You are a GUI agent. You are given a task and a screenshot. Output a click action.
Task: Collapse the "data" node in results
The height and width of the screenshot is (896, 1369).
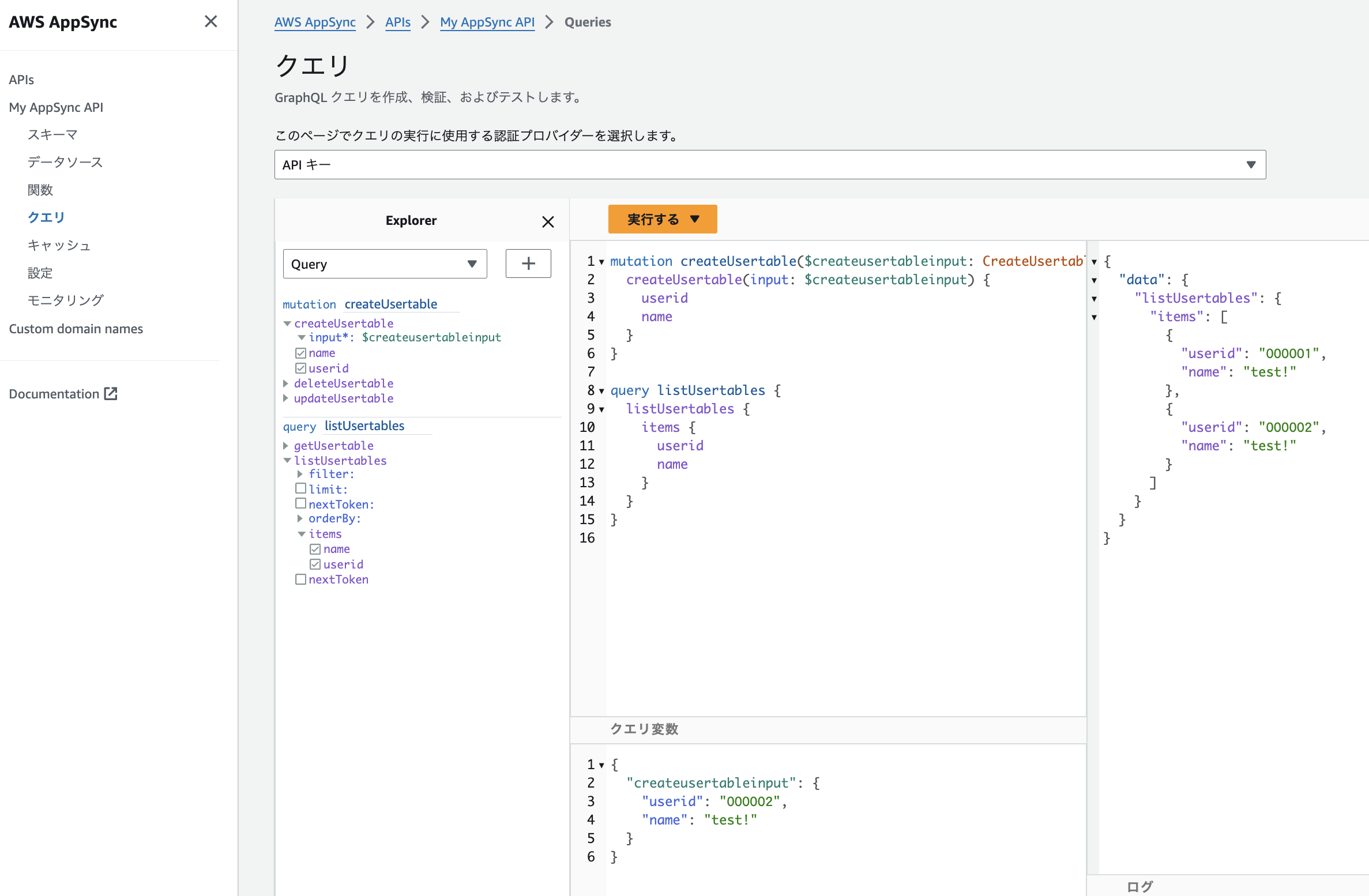[1094, 281]
